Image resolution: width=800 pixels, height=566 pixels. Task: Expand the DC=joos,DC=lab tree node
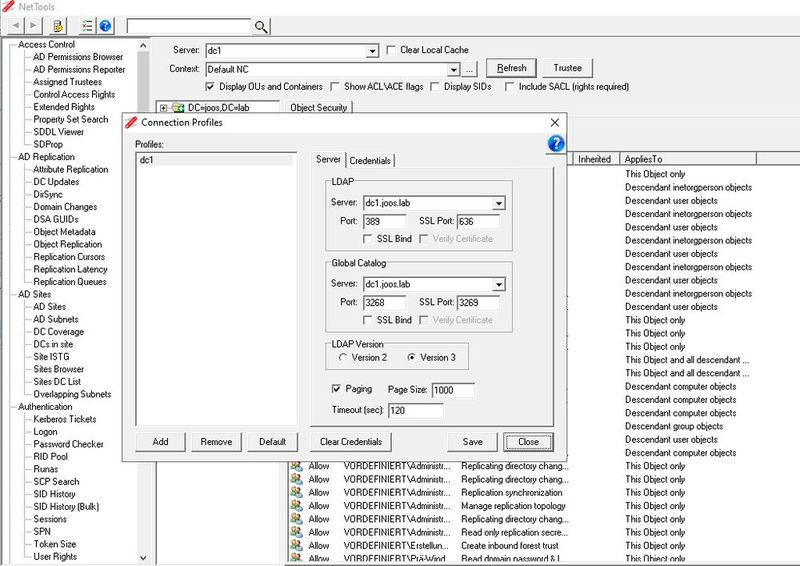tap(163, 108)
